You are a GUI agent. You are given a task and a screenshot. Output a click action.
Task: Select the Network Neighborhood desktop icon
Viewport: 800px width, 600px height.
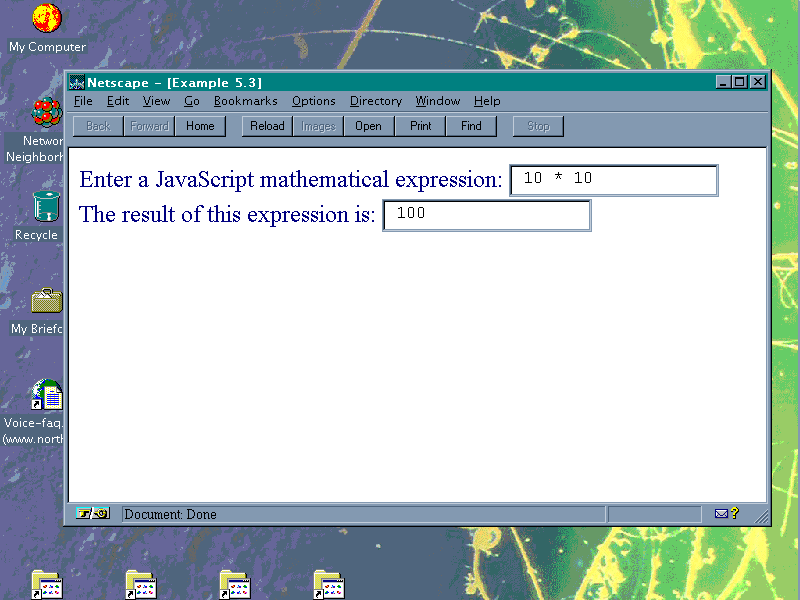coord(46,112)
